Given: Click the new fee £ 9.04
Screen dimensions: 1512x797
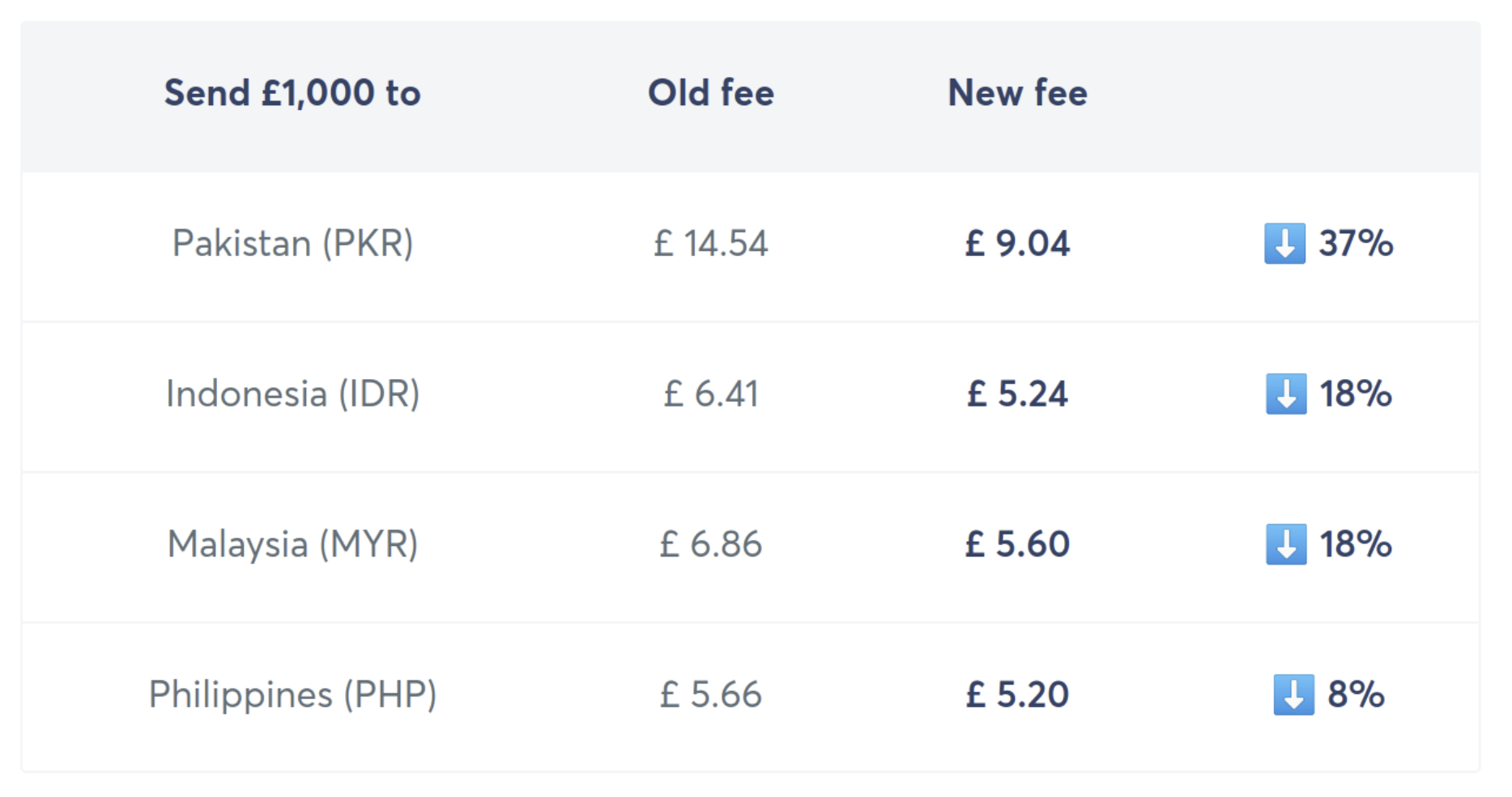Looking at the screenshot, I should click(x=1017, y=243).
